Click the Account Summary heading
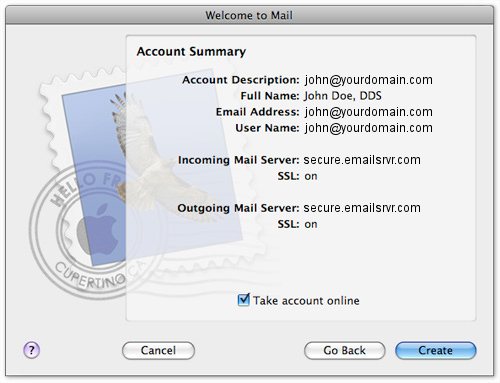 191,52
